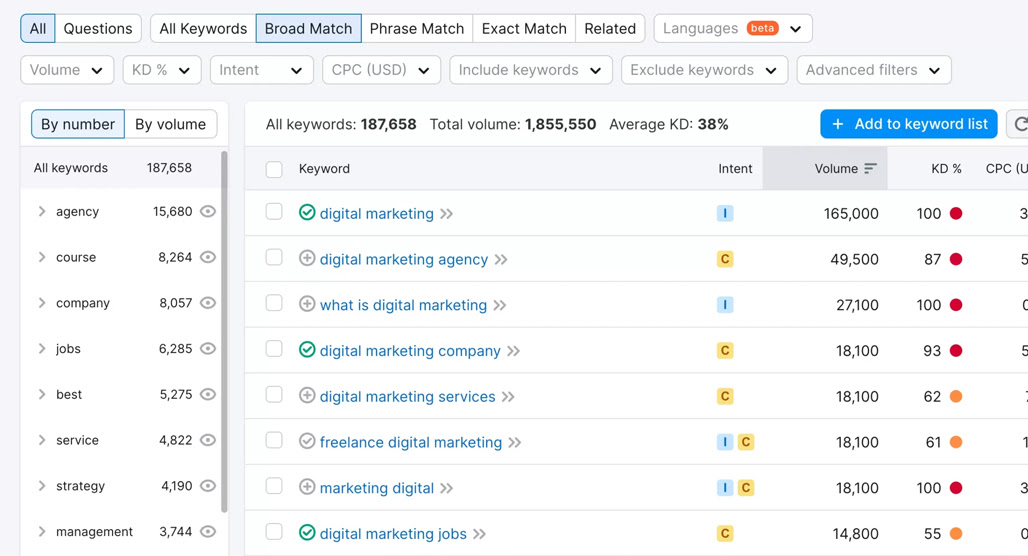Switch grouping to By volume
Image resolution: width=1028 pixels, height=556 pixels.
[170, 124]
